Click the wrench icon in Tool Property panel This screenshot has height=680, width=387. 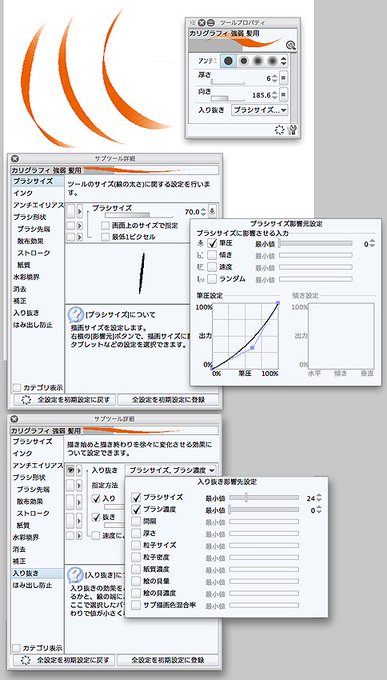pyautogui.click(x=292, y=129)
